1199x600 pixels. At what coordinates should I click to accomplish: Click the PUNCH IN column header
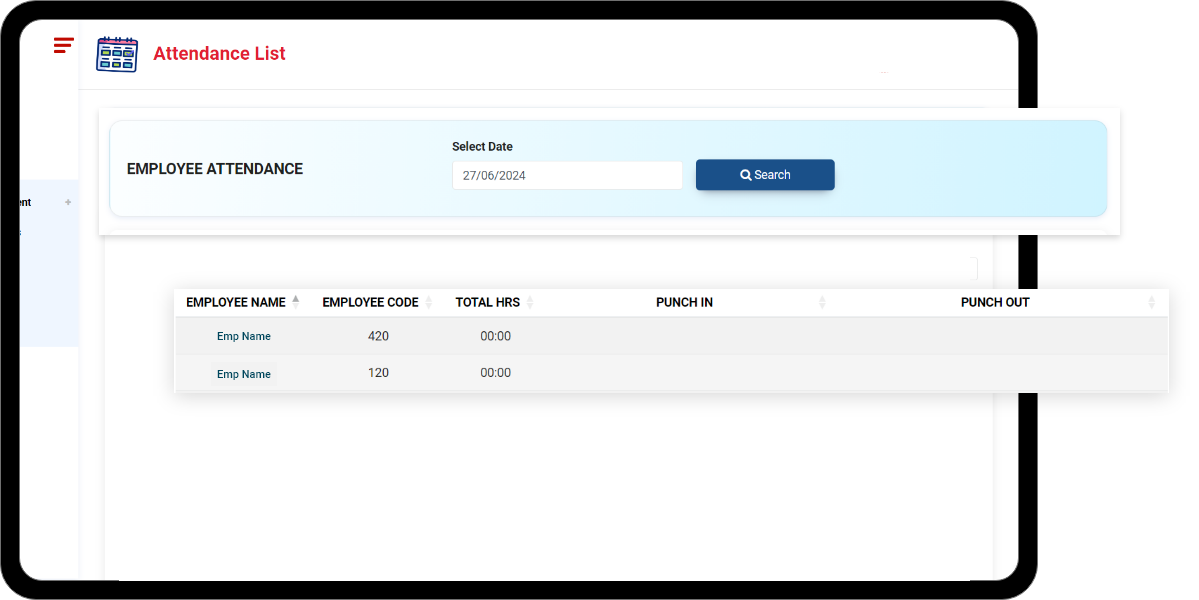tap(684, 303)
